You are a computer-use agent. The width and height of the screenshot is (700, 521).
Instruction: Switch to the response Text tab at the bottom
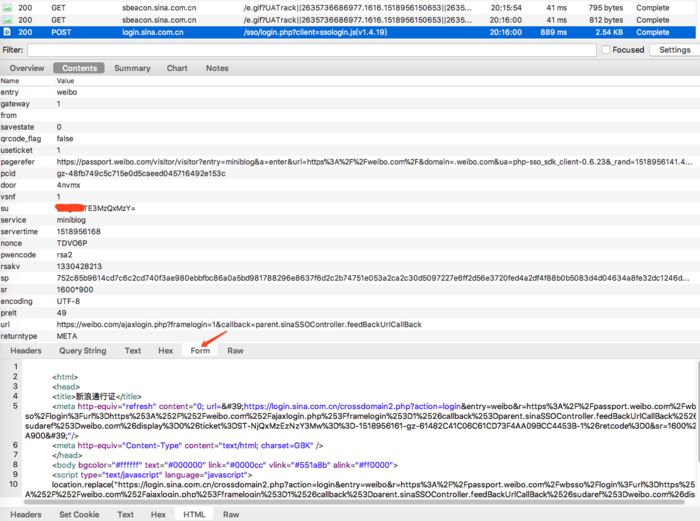coord(125,515)
